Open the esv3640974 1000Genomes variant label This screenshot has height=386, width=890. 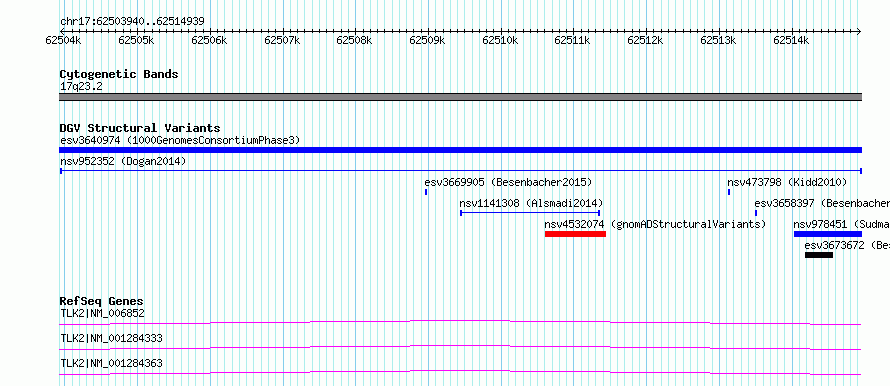click(180, 140)
